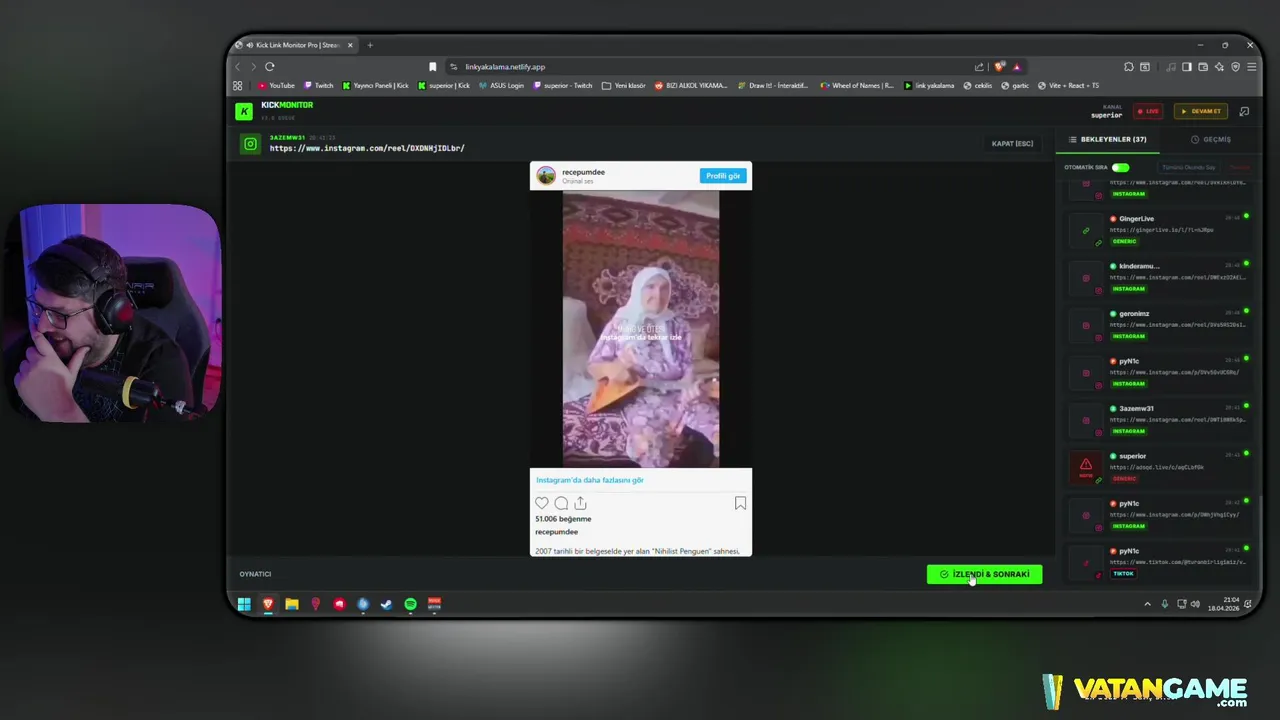Click the Tümünü Okundu Say button
The height and width of the screenshot is (720, 1280).
[x=1188, y=168]
